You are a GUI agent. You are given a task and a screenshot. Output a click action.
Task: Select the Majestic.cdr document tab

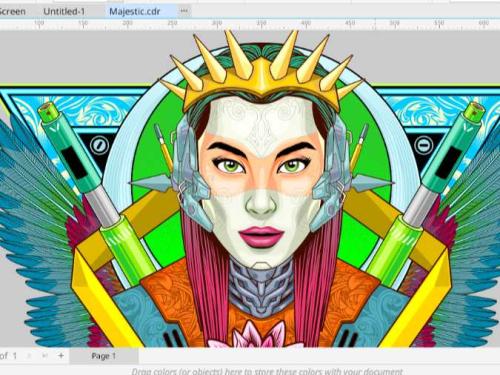click(x=135, y=12)
